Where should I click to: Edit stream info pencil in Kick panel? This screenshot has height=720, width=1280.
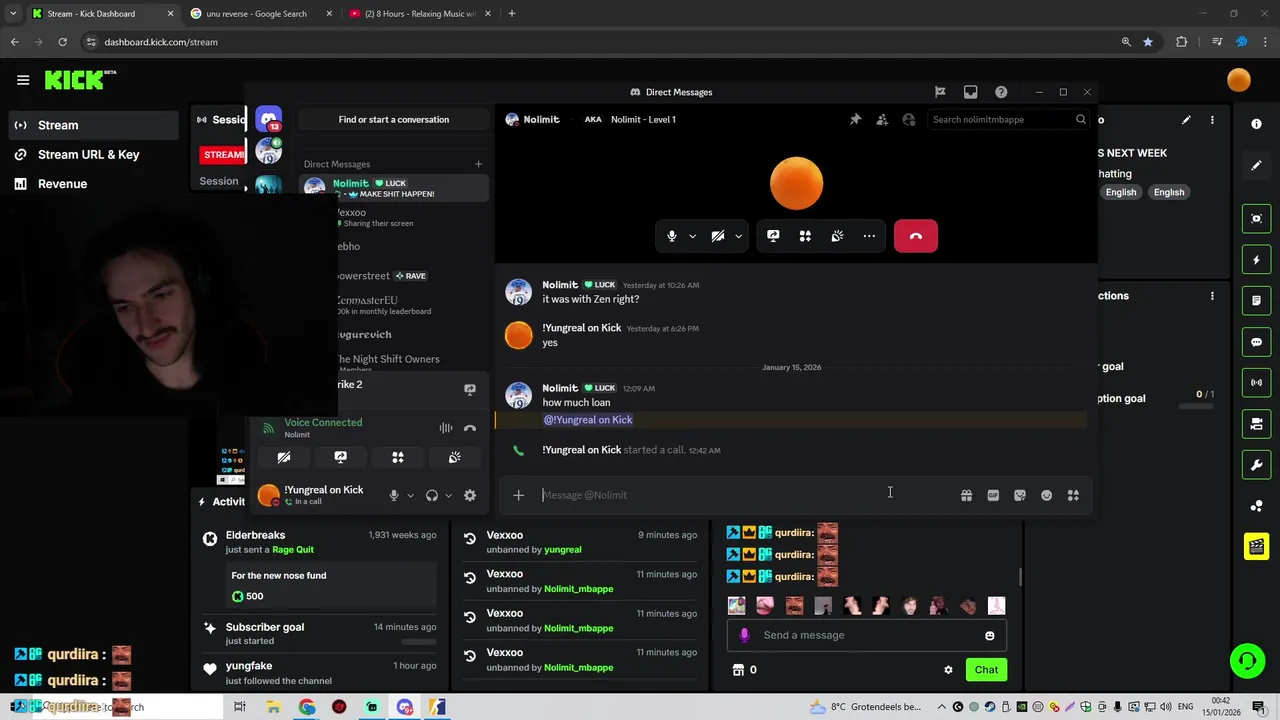pos(1186,120)
